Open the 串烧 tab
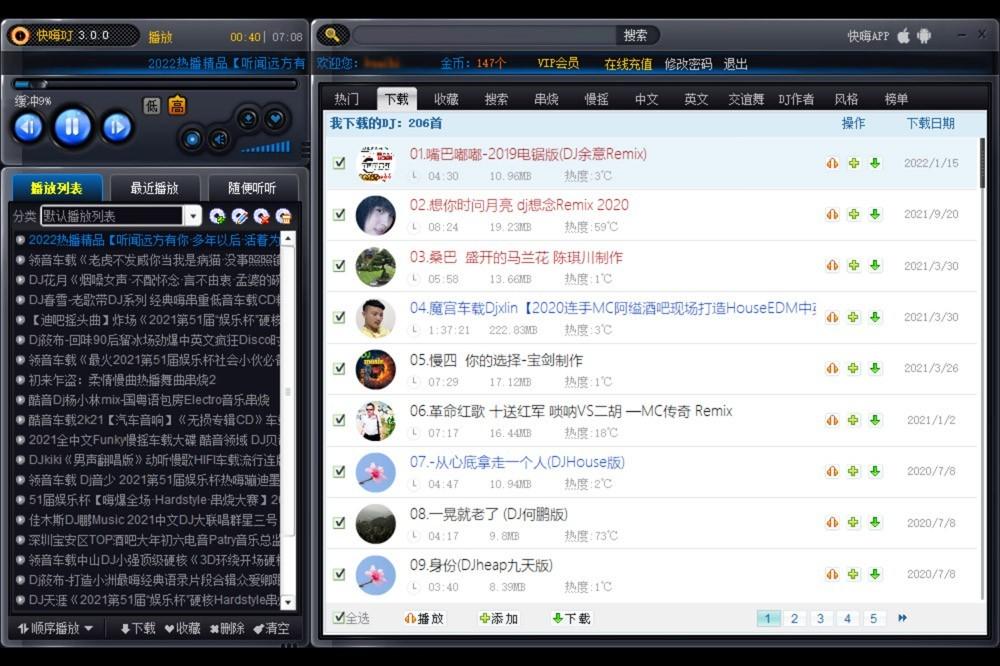The width and height of the screenshot is (1000, 666). [x=546, y=99]
